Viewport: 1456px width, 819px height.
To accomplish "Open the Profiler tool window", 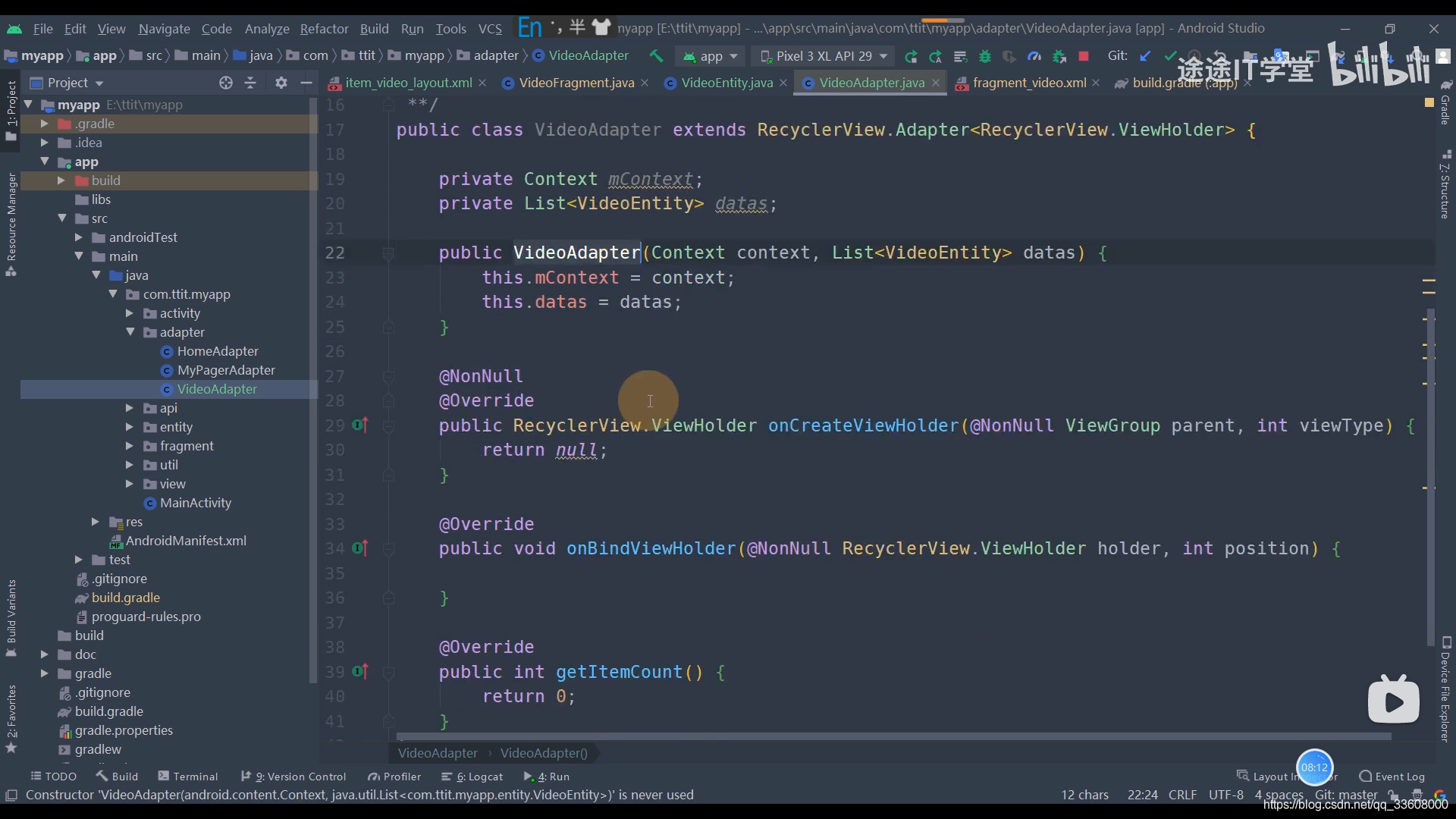I will click(x=394, y=777).
